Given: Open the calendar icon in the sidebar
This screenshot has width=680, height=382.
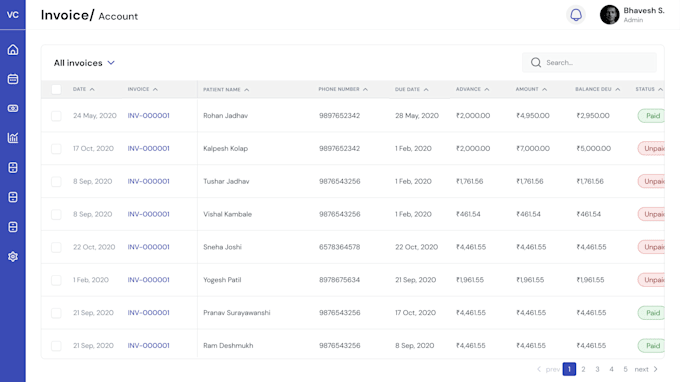Looking at the screenshot, I should 13,79.
